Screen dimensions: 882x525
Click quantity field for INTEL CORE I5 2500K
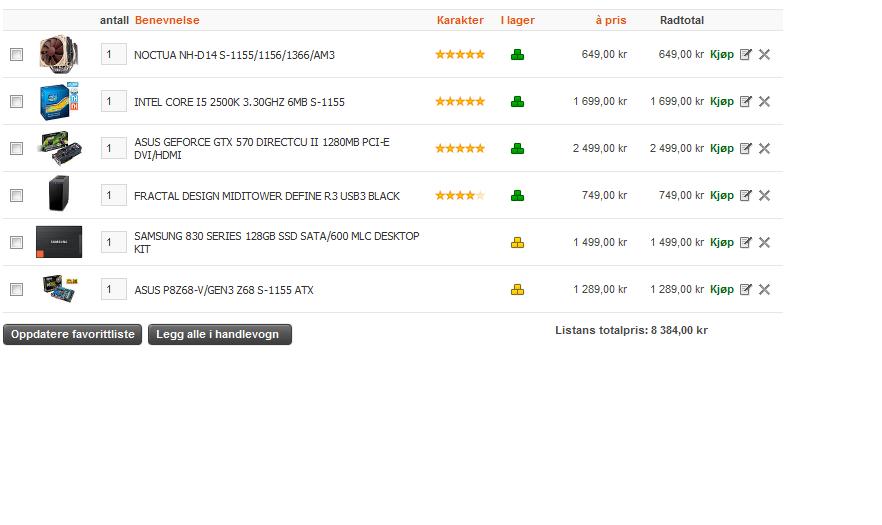click(114, 101)
